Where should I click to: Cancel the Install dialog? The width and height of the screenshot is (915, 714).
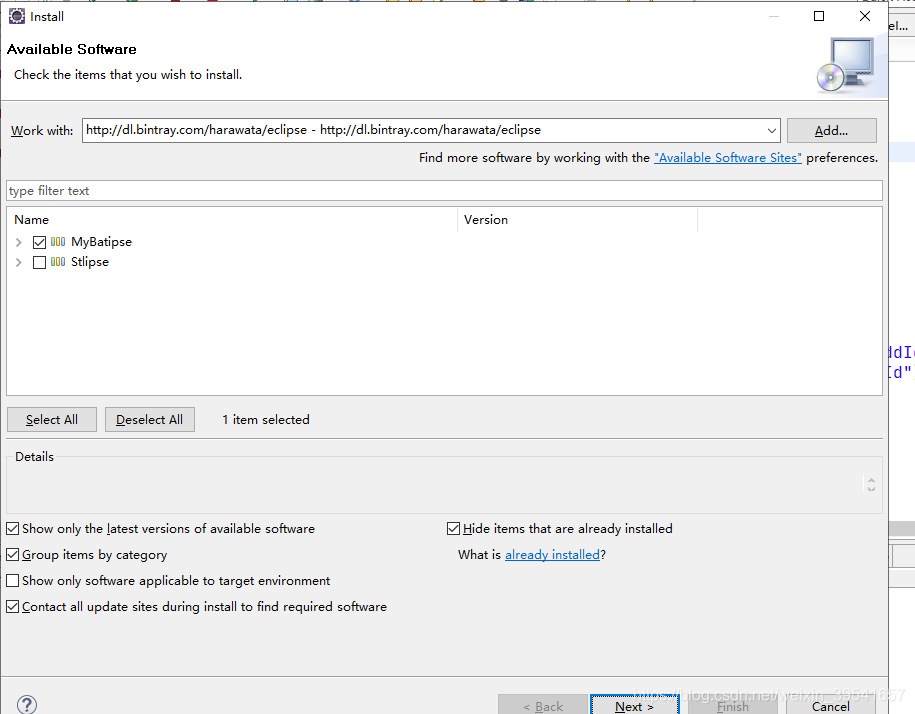point(830,705)
